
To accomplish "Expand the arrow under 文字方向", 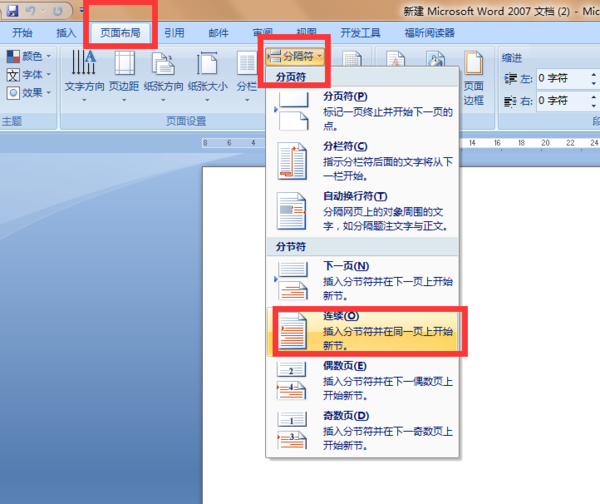I will [x=84, y=100].
